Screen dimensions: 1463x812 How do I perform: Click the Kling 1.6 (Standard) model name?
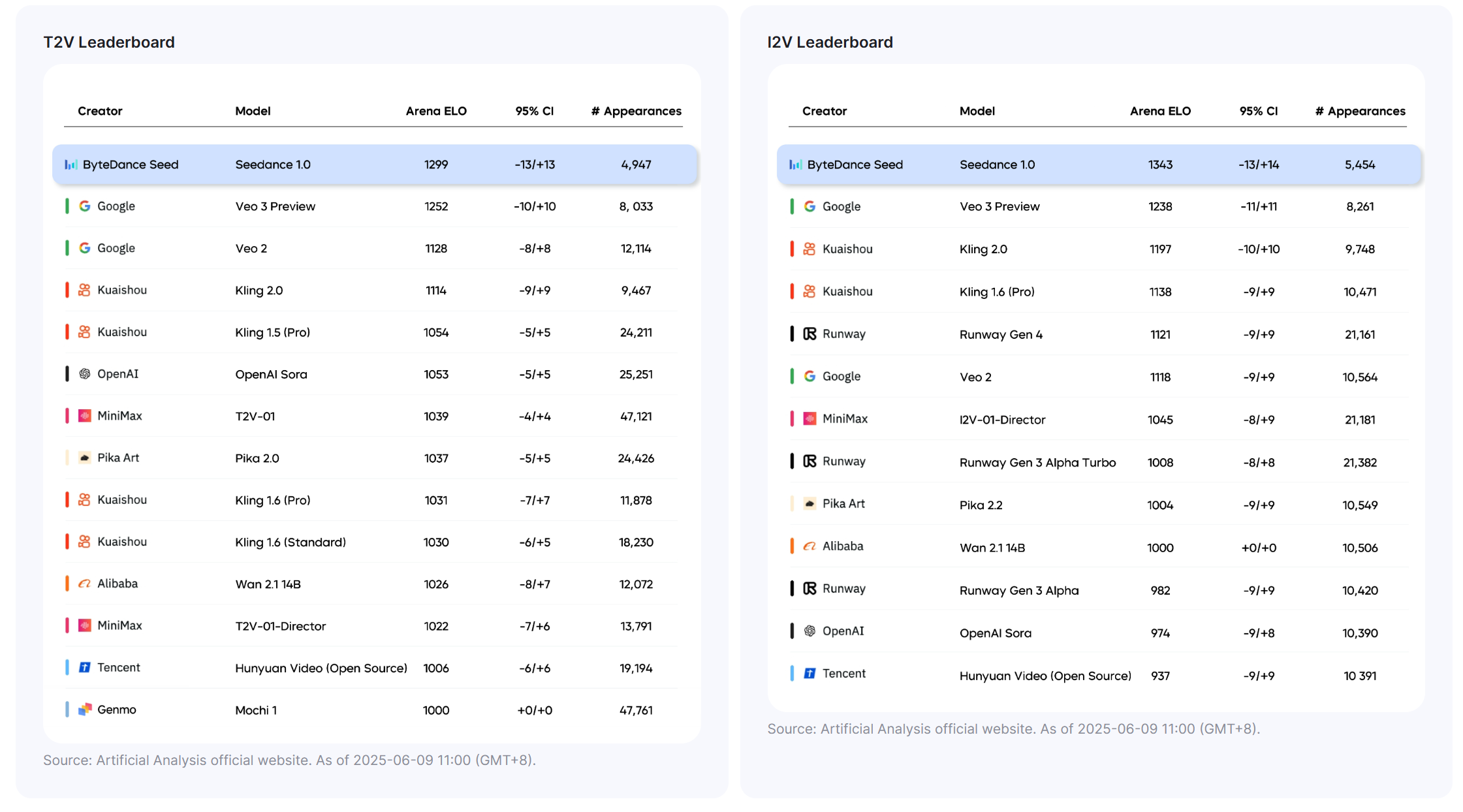point(291,542)
